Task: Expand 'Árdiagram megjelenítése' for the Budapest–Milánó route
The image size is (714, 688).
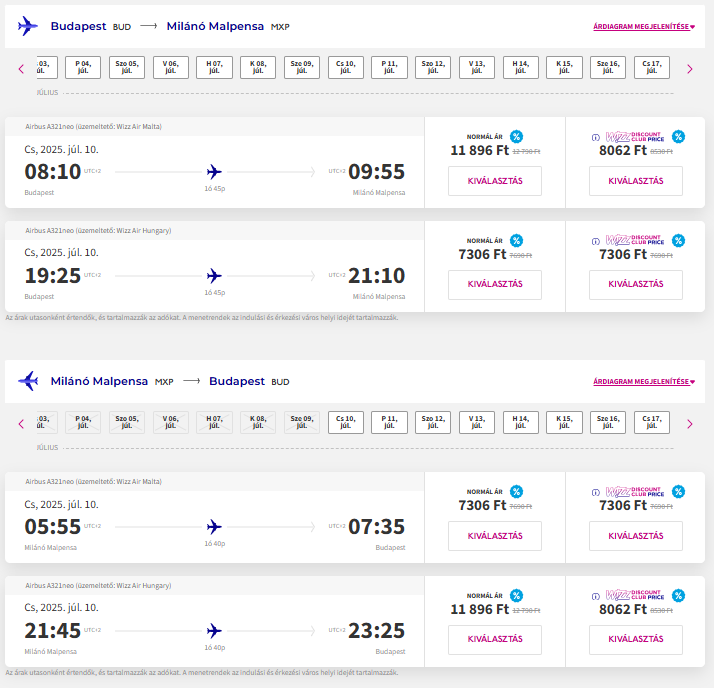Action: pyautogui.click(x=643, y=27)
